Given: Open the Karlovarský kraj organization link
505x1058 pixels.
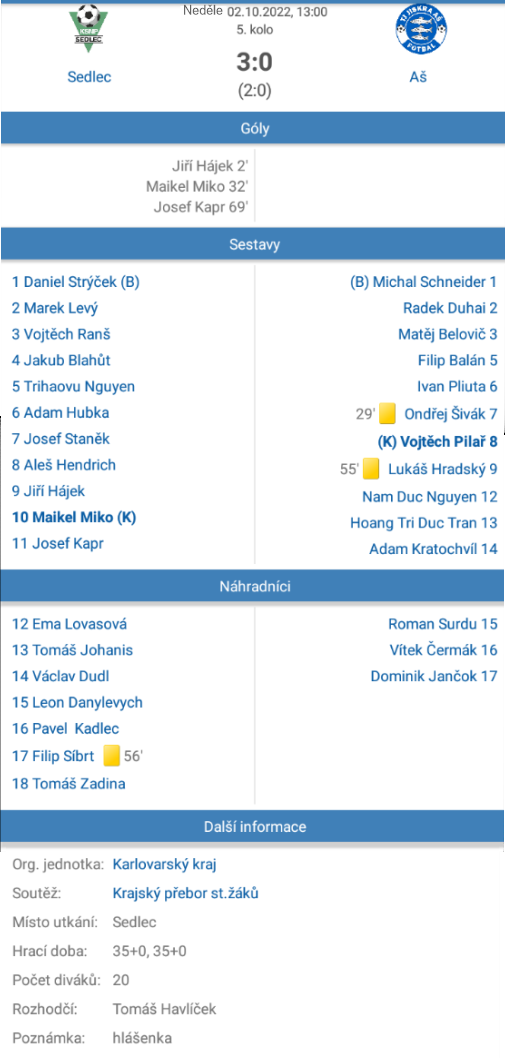Looking at the screenshot, I should point(164,864).
